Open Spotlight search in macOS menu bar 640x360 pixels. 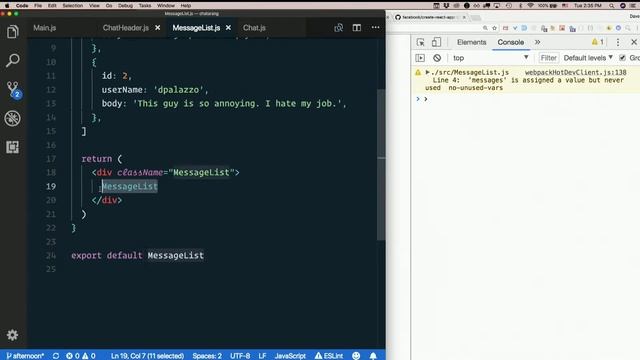point(611,5)
